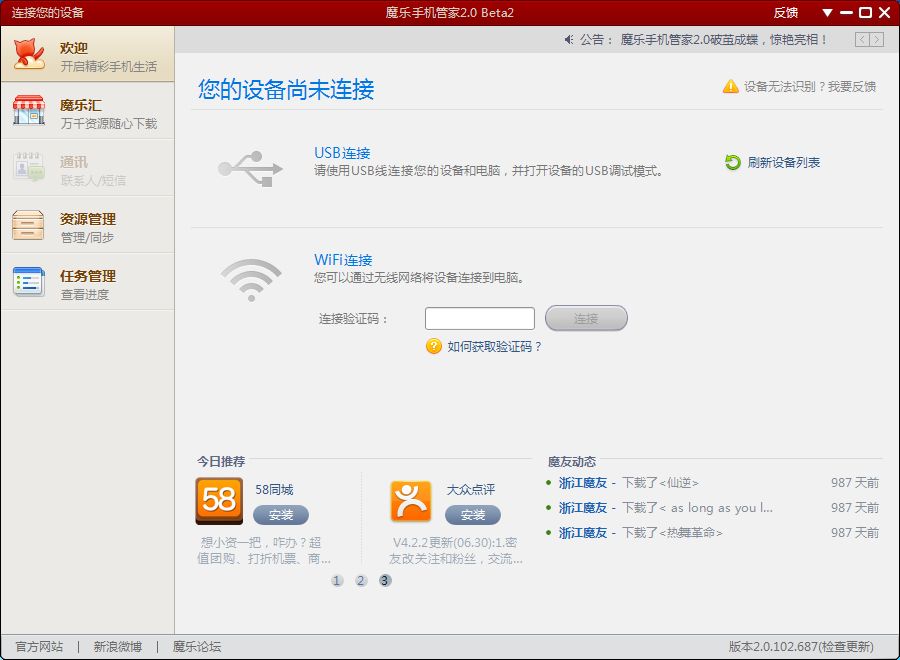900x660 pixels.
Task: Select pagination dot 2 for recommendations
Action: [360, 580]
